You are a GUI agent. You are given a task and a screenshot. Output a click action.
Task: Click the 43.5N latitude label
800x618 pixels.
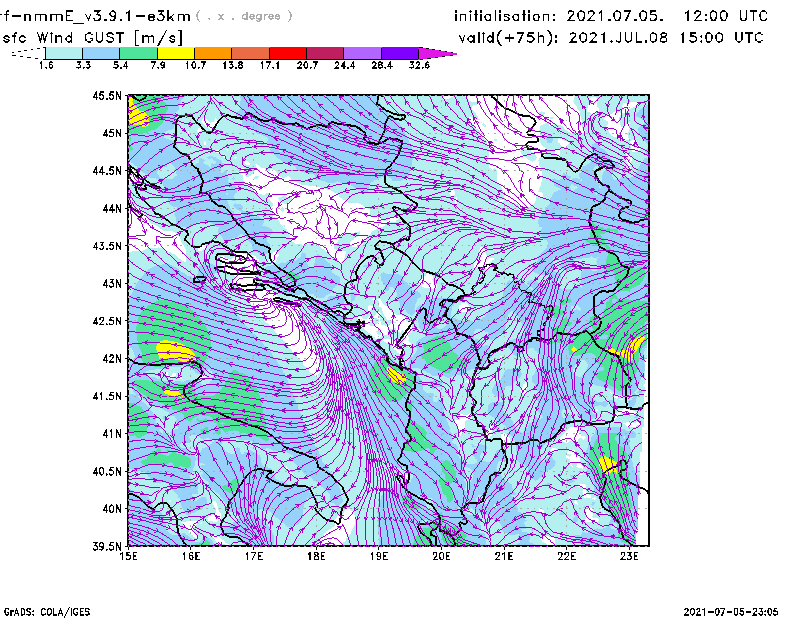(107, 246)
